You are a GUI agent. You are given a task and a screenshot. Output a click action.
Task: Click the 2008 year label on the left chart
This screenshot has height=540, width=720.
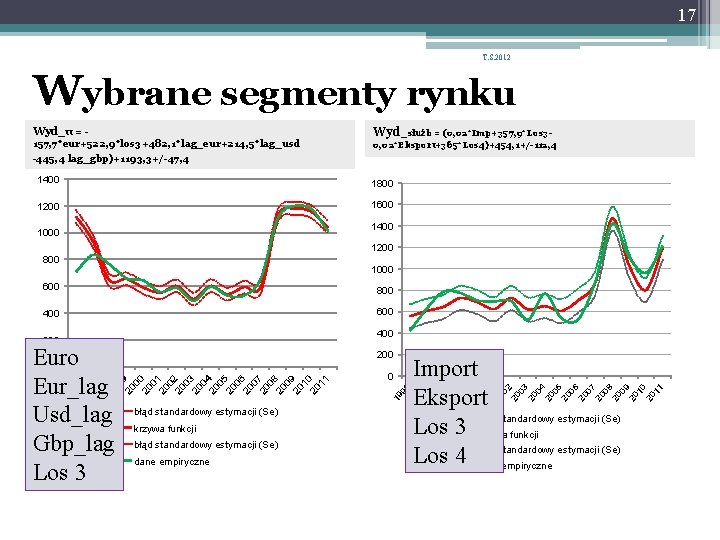point(269,385)
